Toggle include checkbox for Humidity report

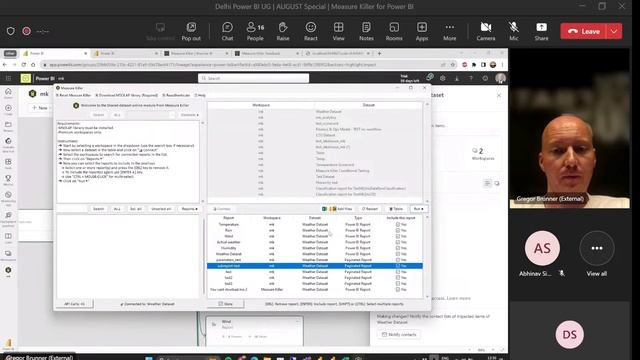click(398, 248)
